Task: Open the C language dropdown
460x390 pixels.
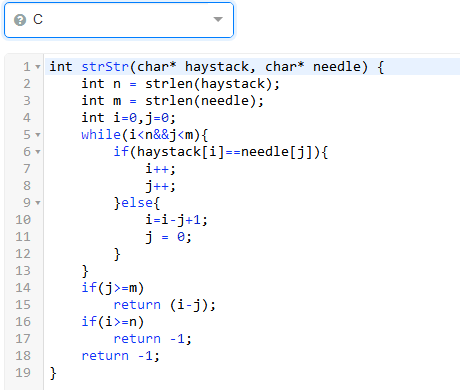Action: (x=119, y=20)
